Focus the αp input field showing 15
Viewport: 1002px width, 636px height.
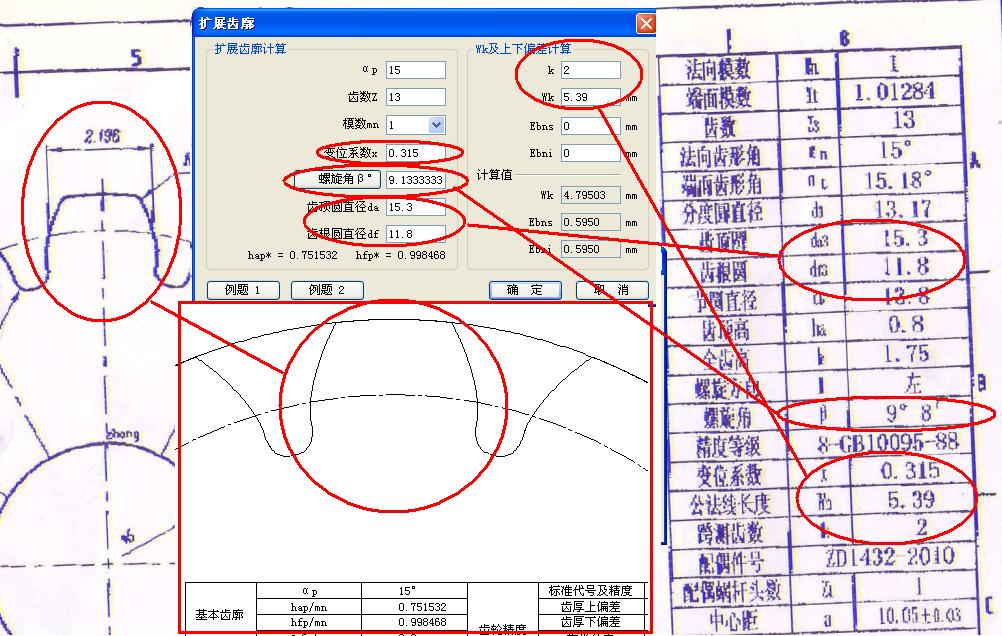[x=415, y=70]
